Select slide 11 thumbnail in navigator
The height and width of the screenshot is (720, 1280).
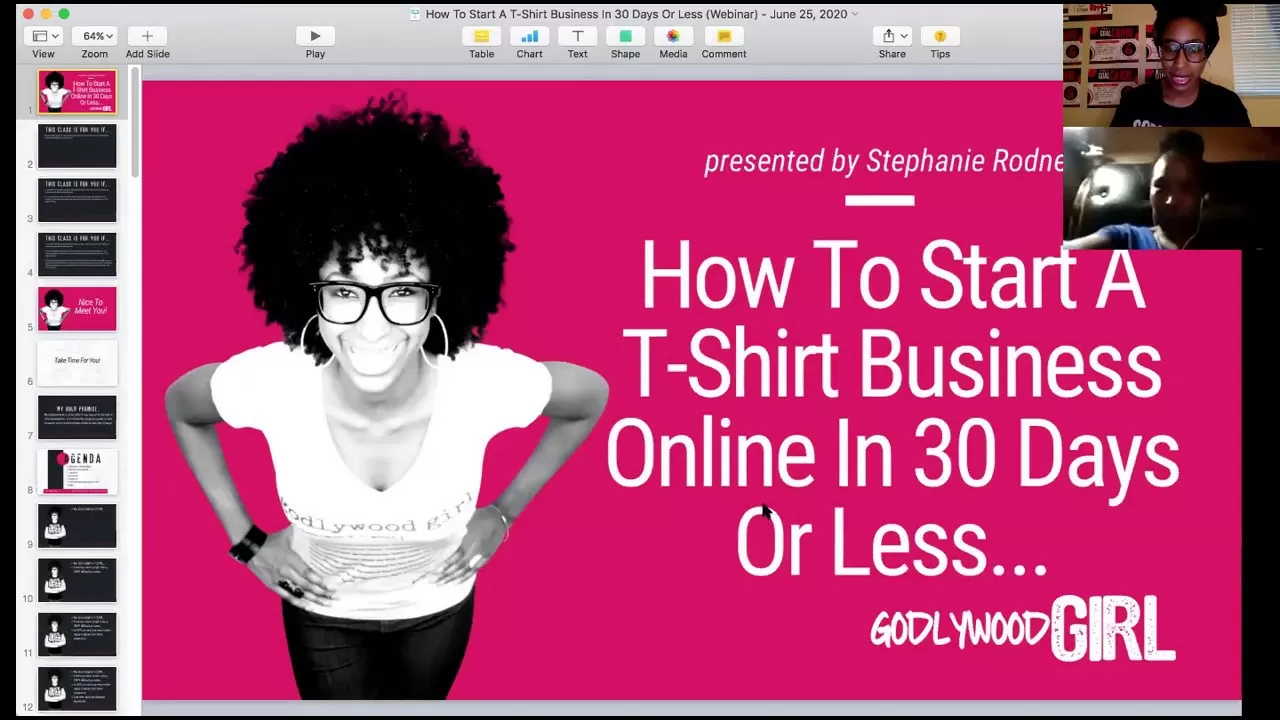77,635
